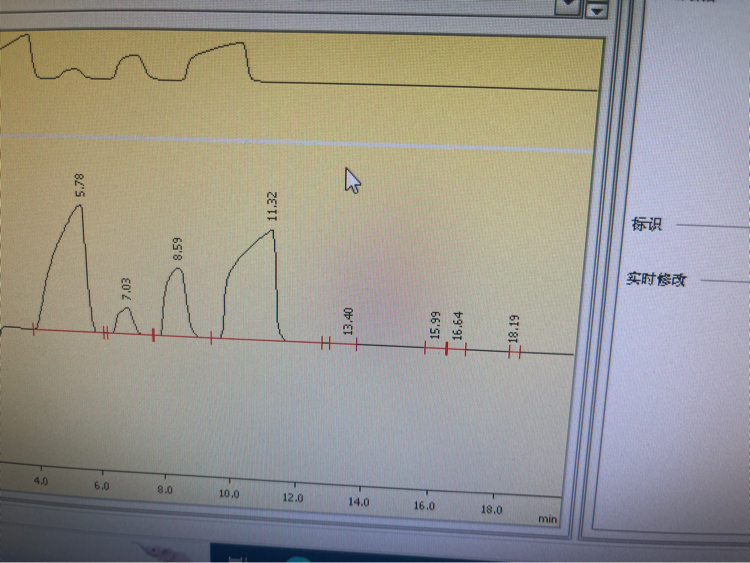Open the down-arrow dropdown above the chart
750x563 pixels.
[596, 10]
